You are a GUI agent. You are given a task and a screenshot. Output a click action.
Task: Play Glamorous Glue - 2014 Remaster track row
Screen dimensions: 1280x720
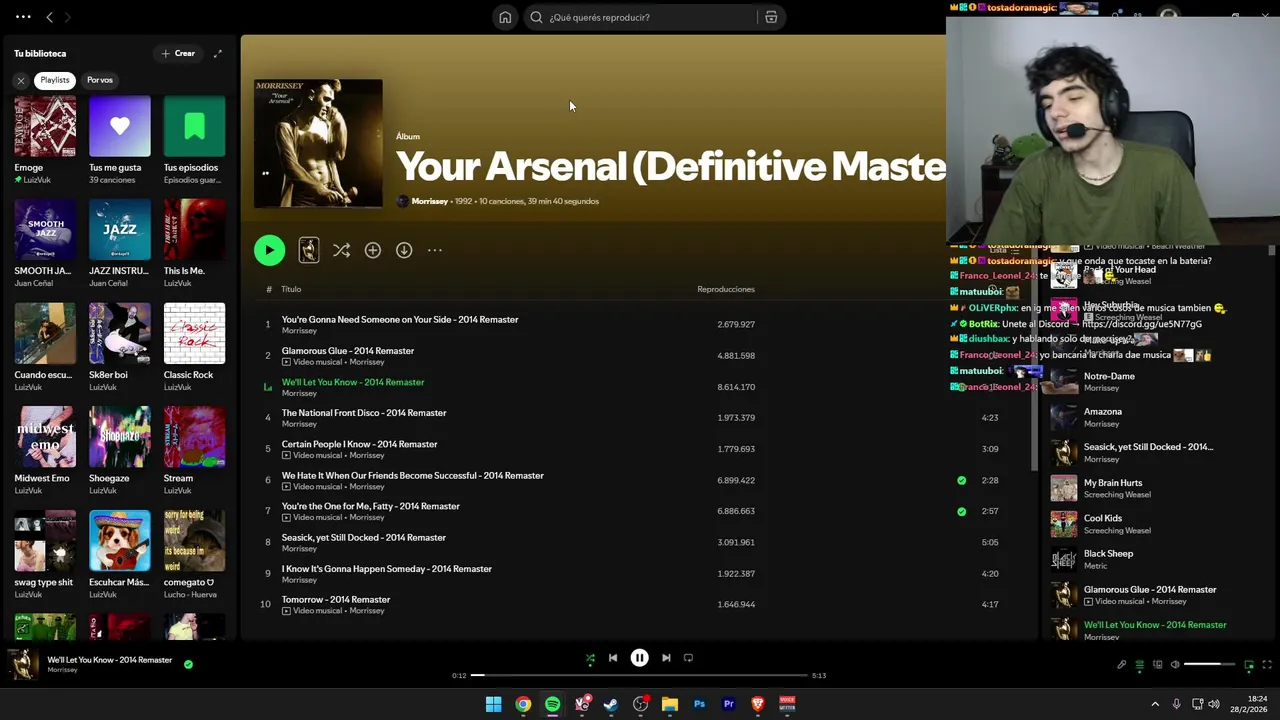pyautogui.click(x=640, y=356)
